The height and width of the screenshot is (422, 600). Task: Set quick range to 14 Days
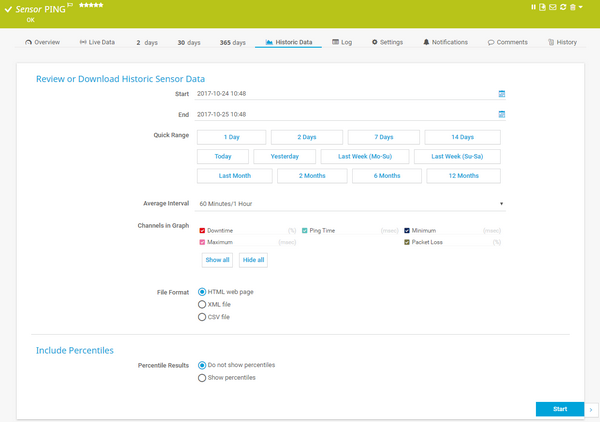coord(463,137)
